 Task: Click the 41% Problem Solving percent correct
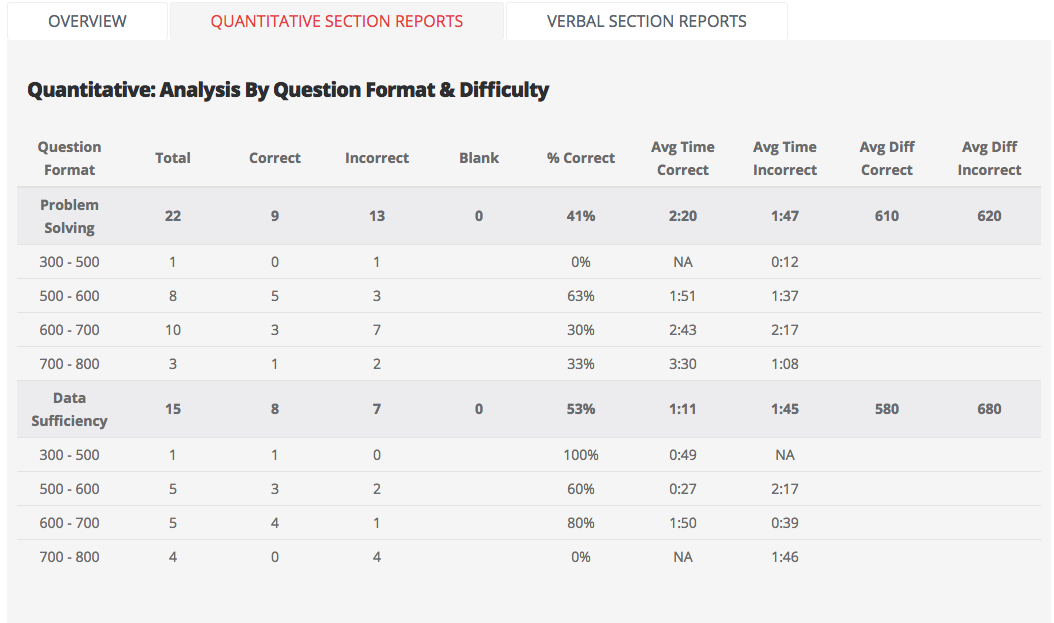click(581, 216)
